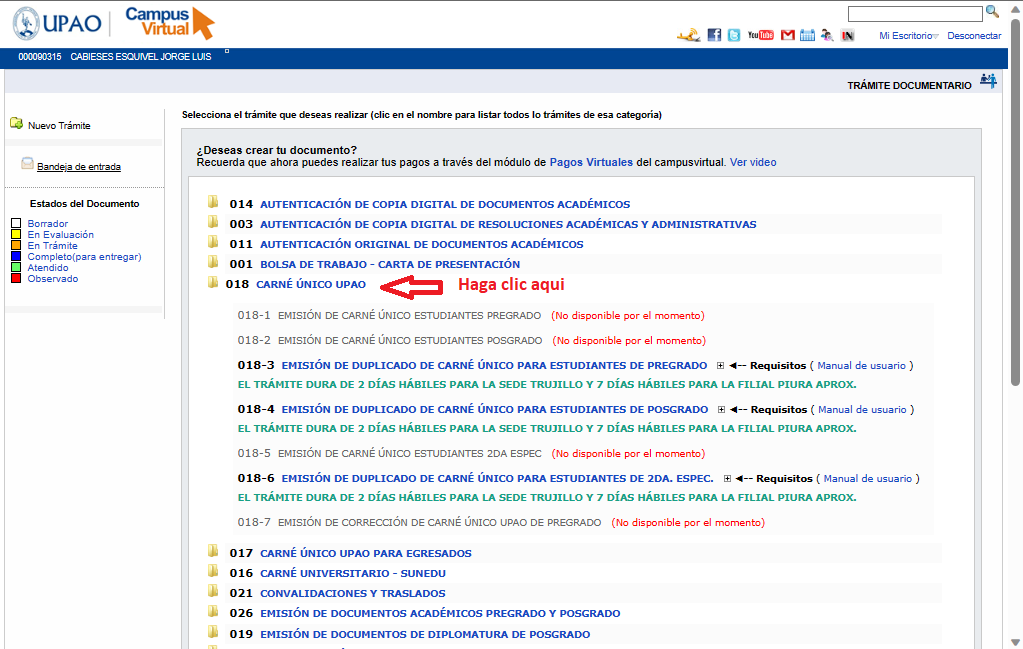Screen dimensions: 1023x649
Task: Open the Pagos Virtuales link
Action: (591, 162)
